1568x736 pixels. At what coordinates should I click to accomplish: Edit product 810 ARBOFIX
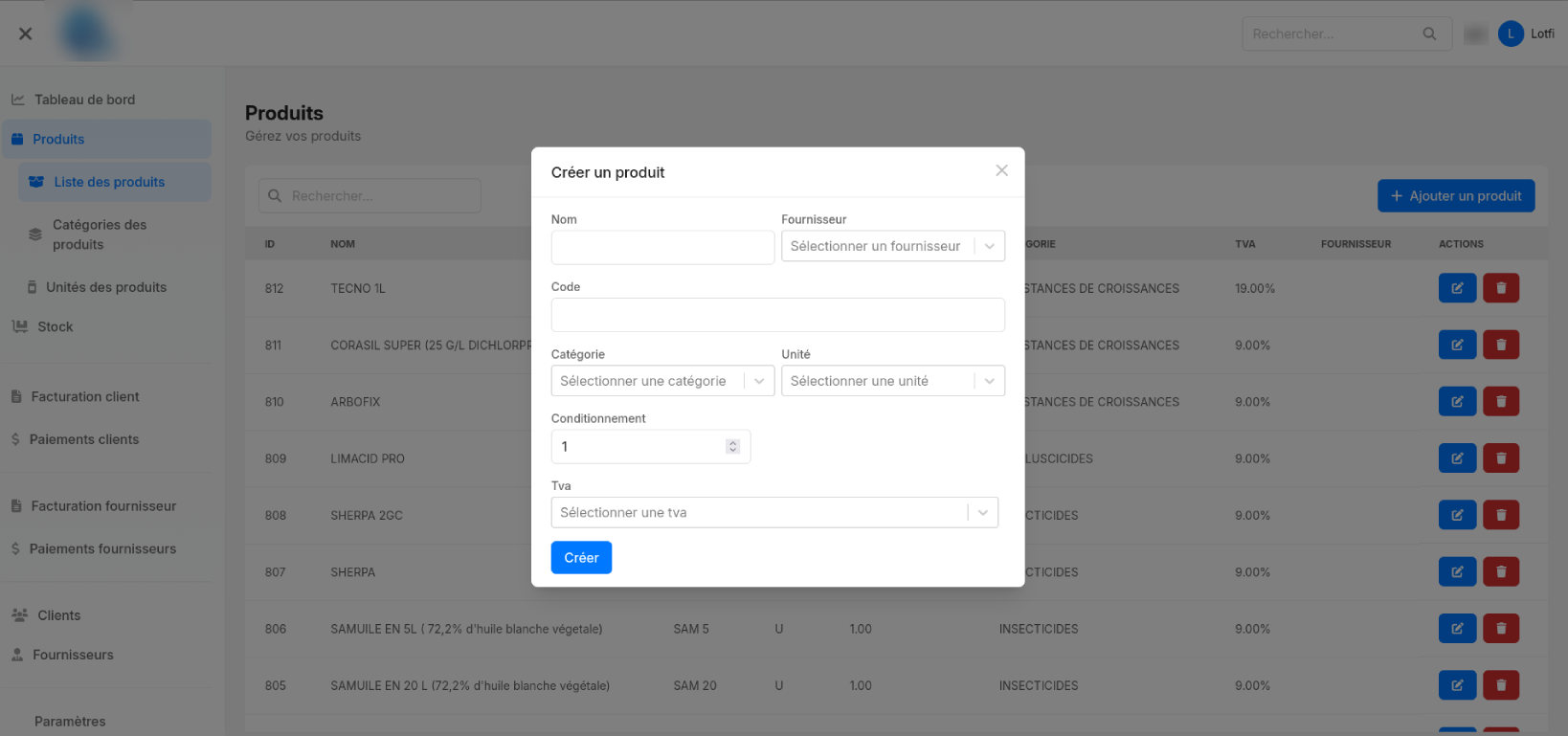tap(1457, 401)
